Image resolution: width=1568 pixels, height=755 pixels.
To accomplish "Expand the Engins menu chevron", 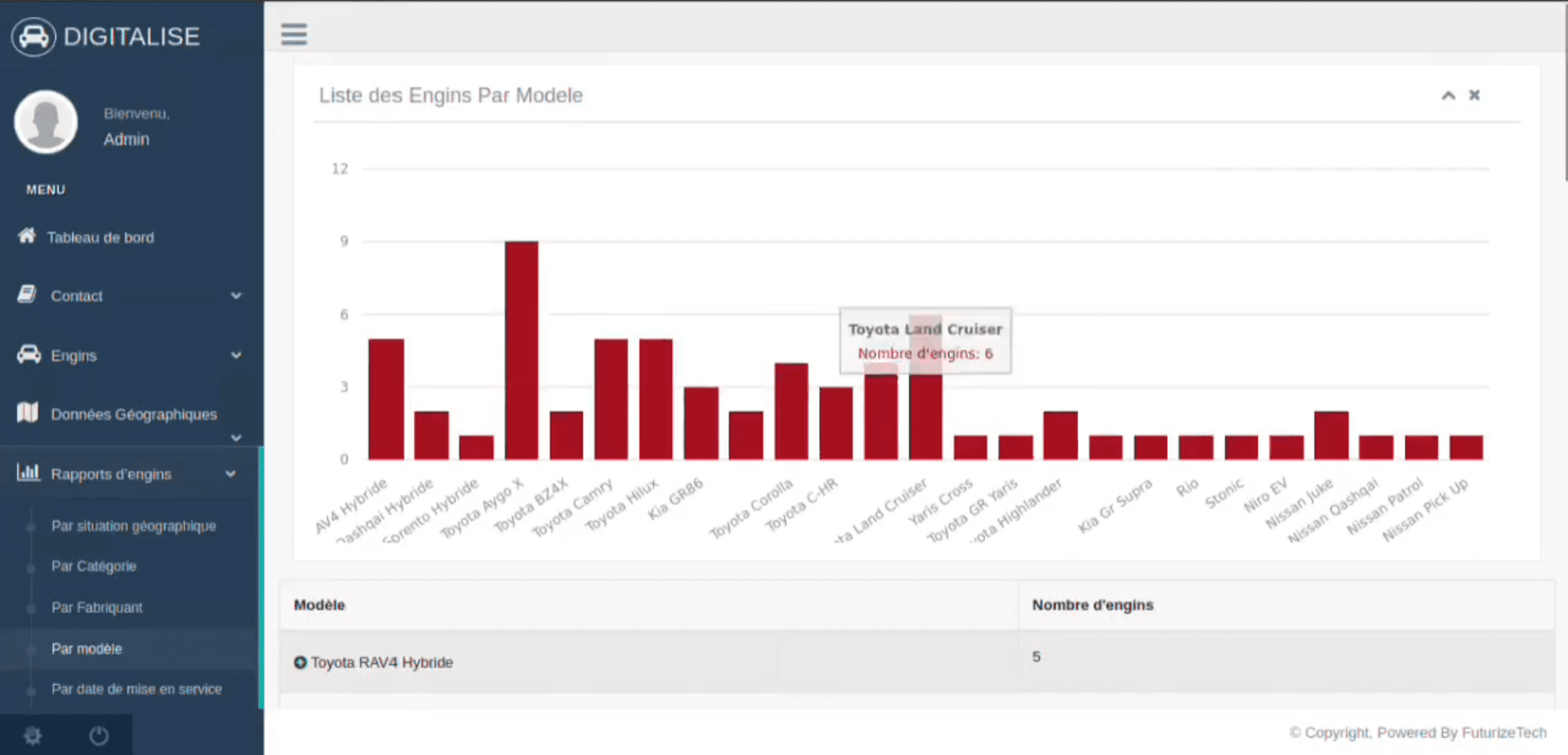I will (236, 355).
